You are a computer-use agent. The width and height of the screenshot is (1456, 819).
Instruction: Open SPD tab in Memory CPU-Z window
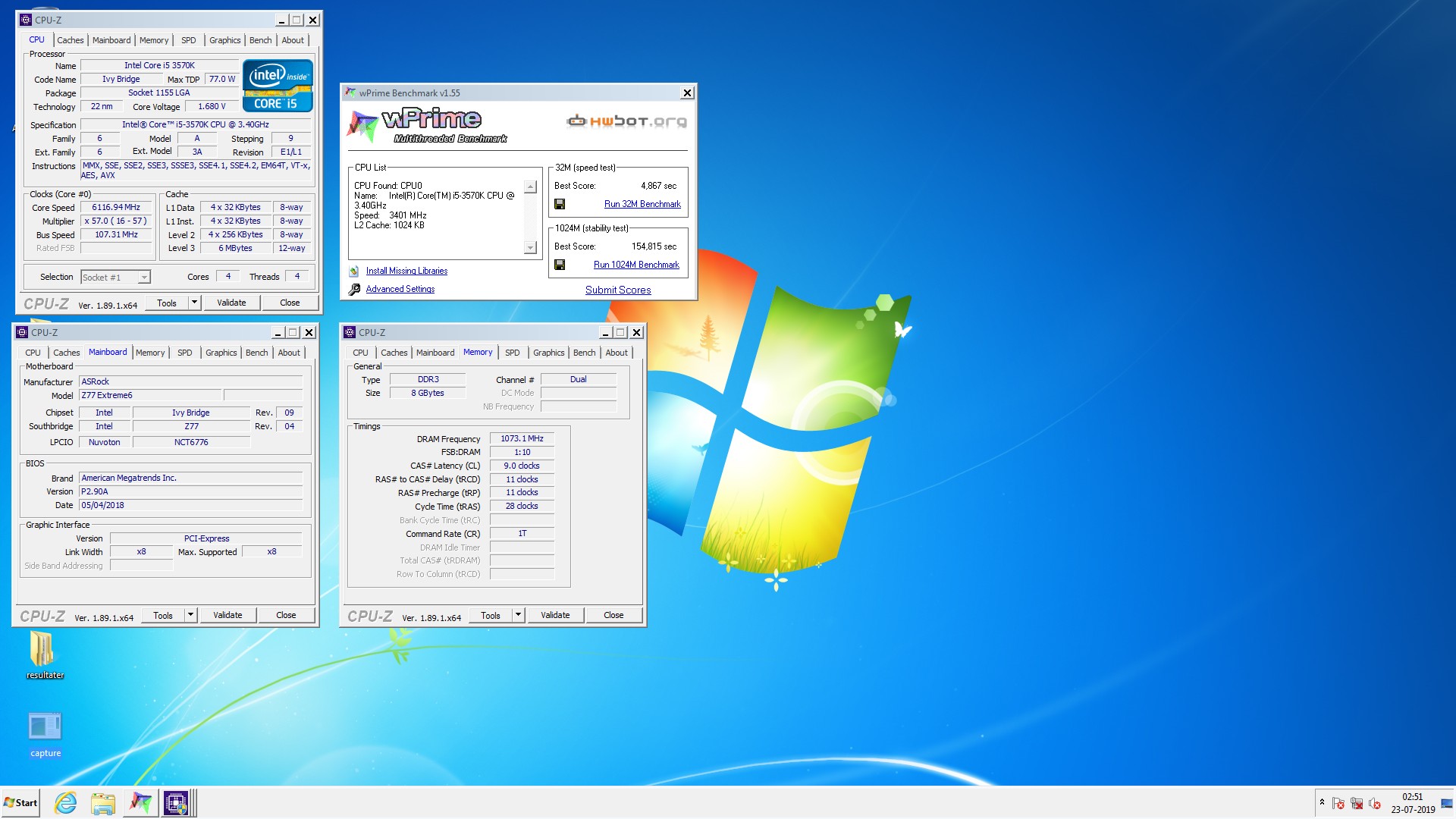coord(513,353)
